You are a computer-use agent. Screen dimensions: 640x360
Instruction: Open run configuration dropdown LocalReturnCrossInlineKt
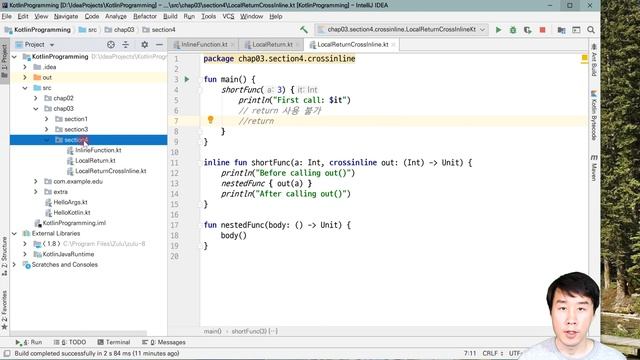(402, 29)
